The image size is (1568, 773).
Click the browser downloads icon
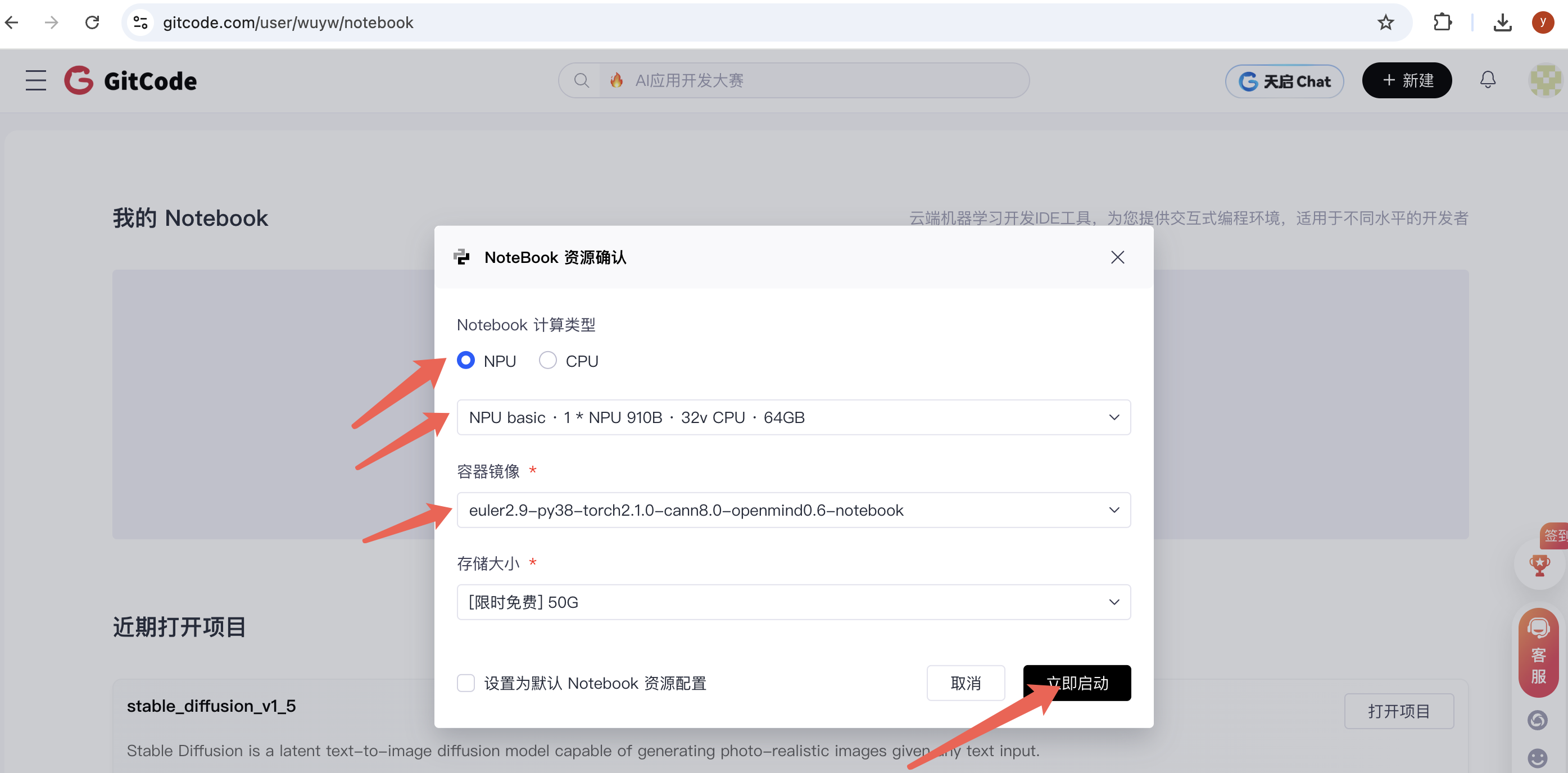1502,22
